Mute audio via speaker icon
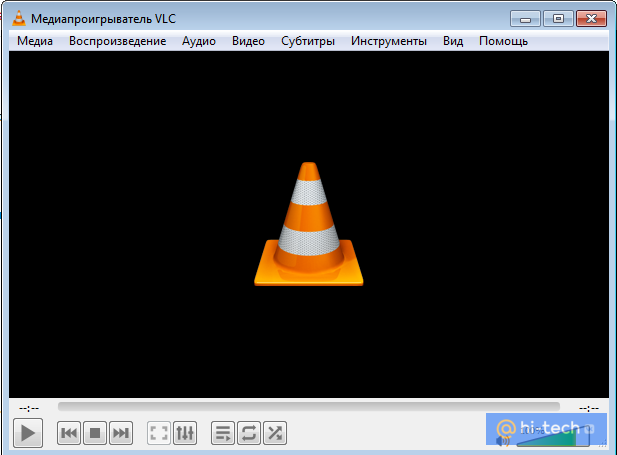Screen dimensions: 617x455 (502, 441)
